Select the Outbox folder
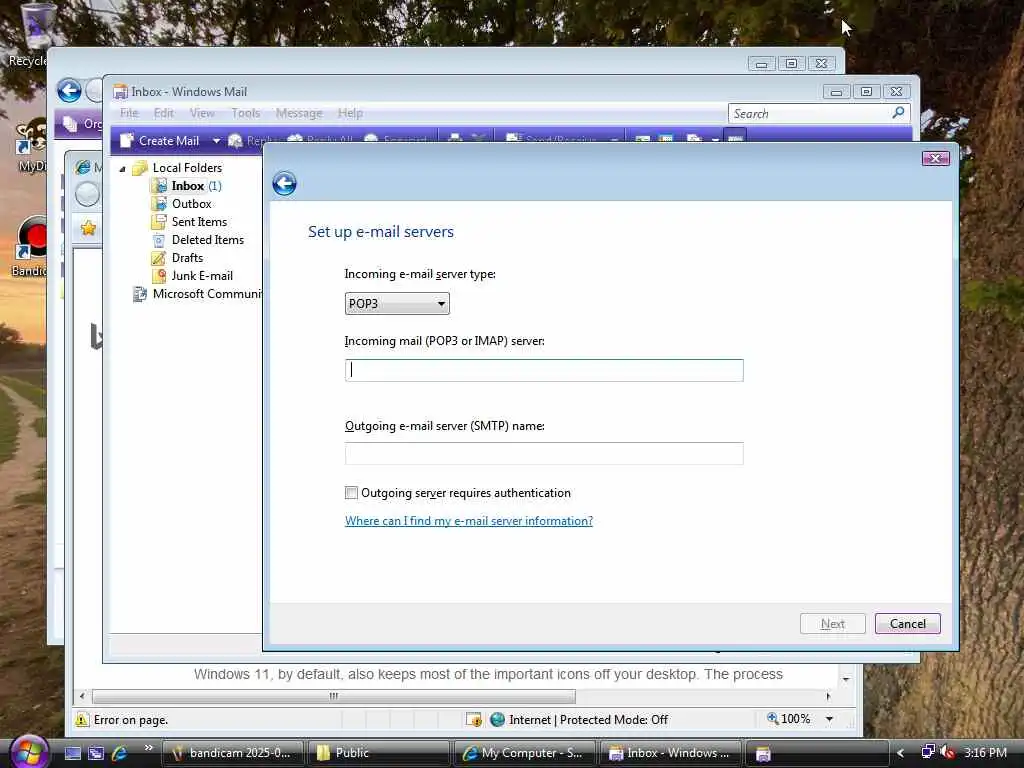This screenshot has height=768, width=1024. point(191,204)
